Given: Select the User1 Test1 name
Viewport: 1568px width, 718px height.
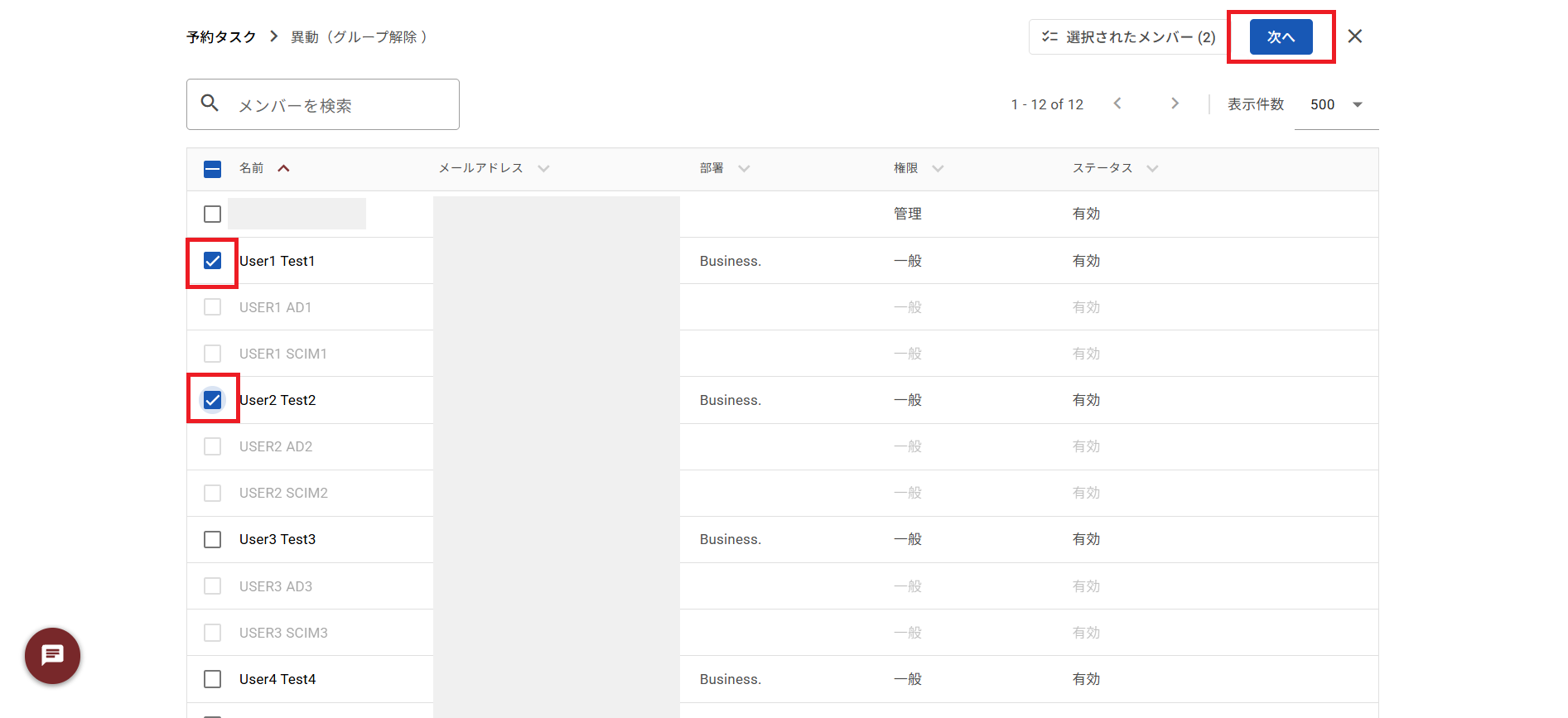Looking at the screenshot, I should point(277,261).
